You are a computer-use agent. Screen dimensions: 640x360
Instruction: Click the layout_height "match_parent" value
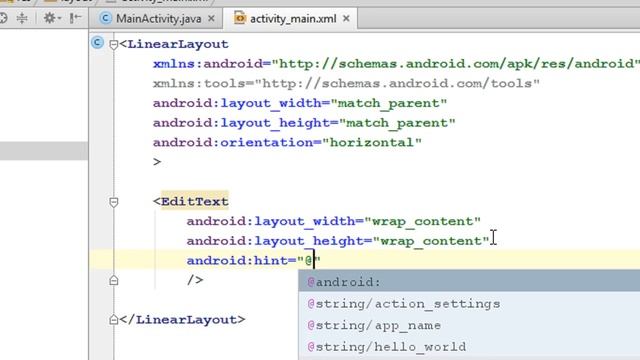pos(397,123)
